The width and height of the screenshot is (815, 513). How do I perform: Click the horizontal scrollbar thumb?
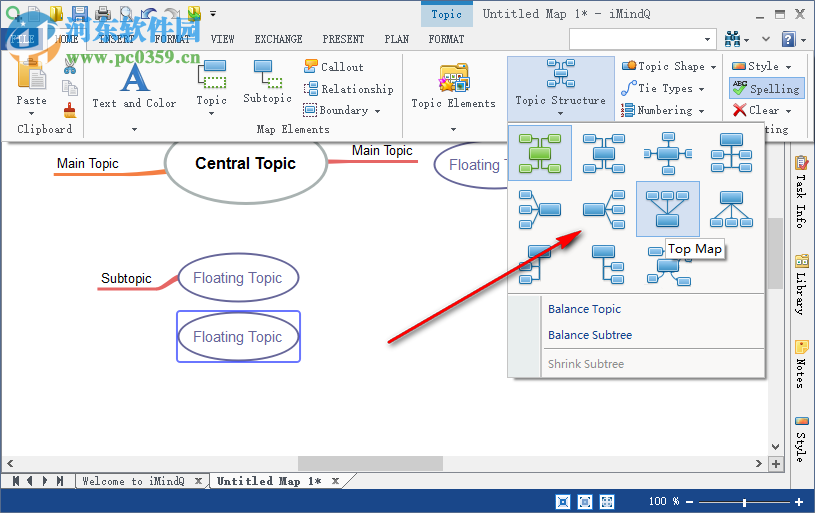370,463
